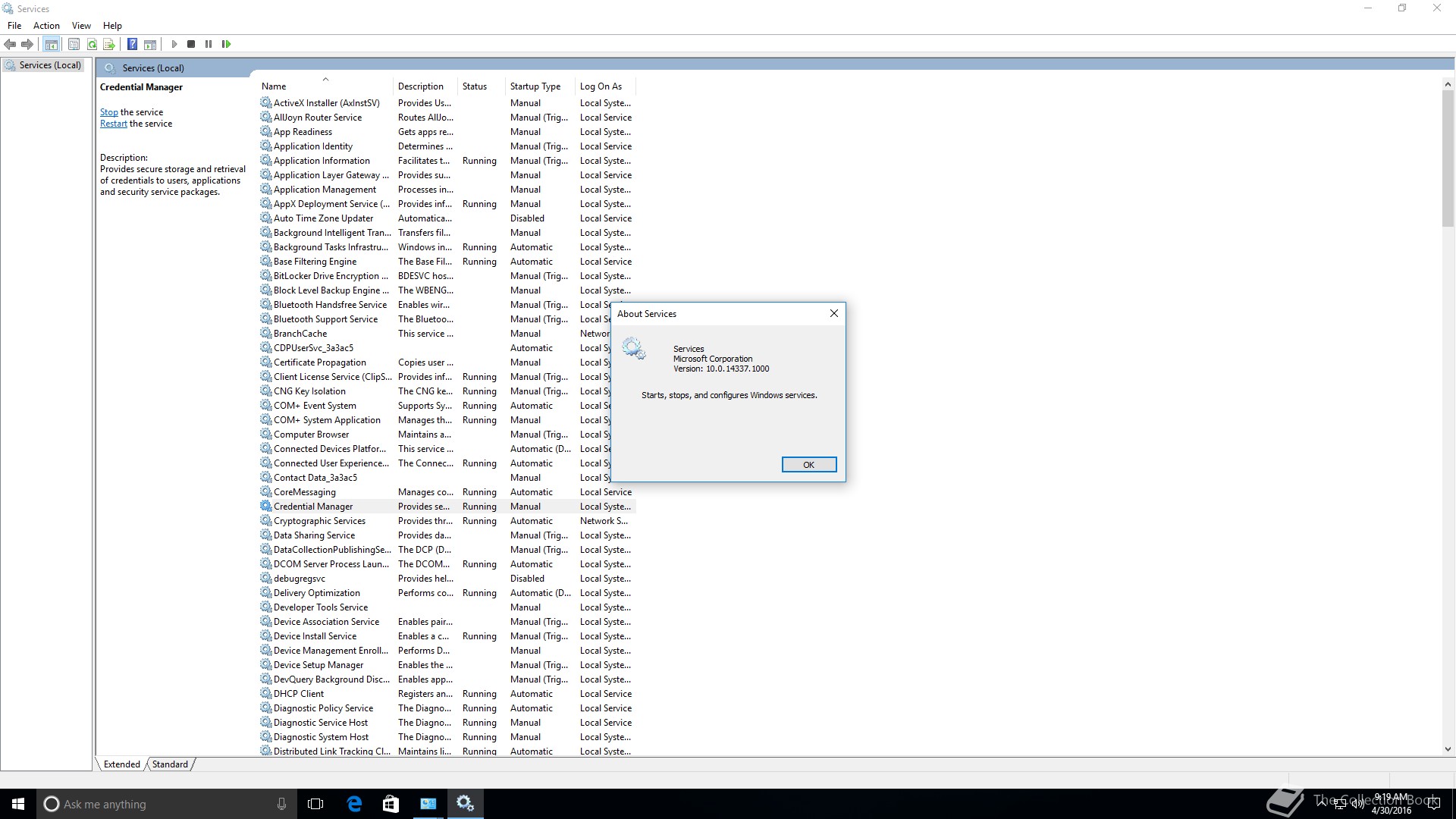
Task: Launch Microsoft Edge from taskbar
Action: pyautogui.click(x=354, y=804)
